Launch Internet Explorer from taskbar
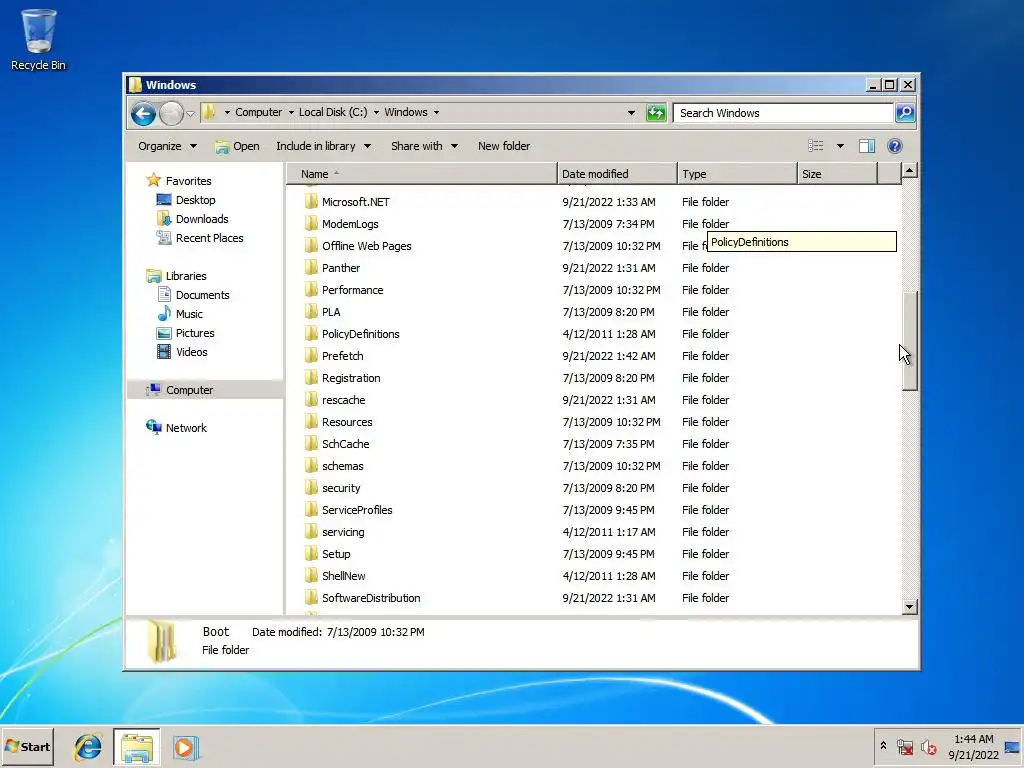The image size is (1024, 768). coord(88,747)
